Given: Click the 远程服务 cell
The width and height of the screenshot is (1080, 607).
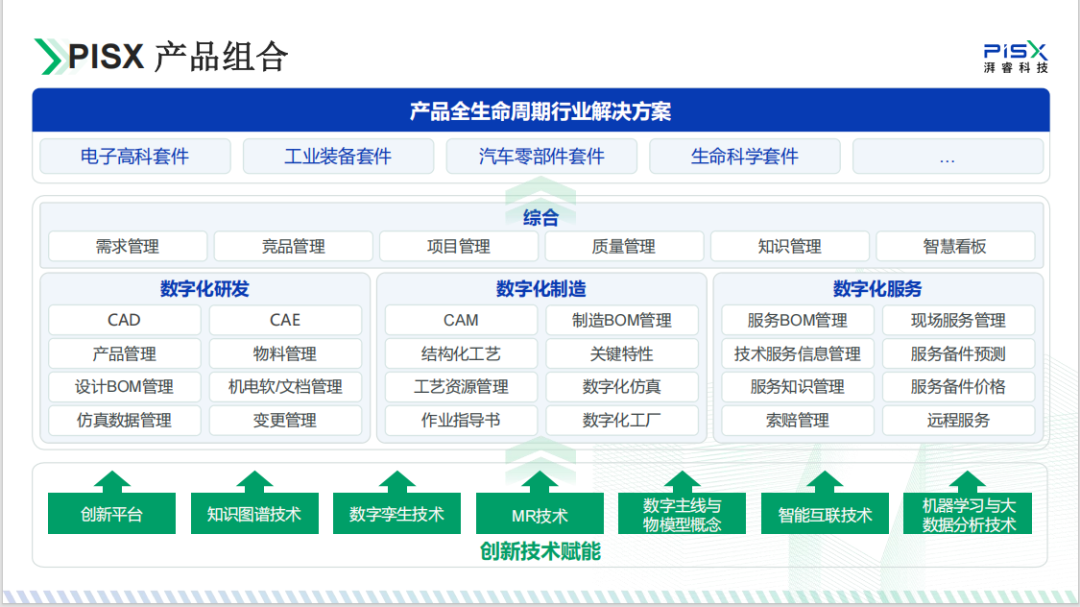Looking at the screenshot, I should [959, 420].
